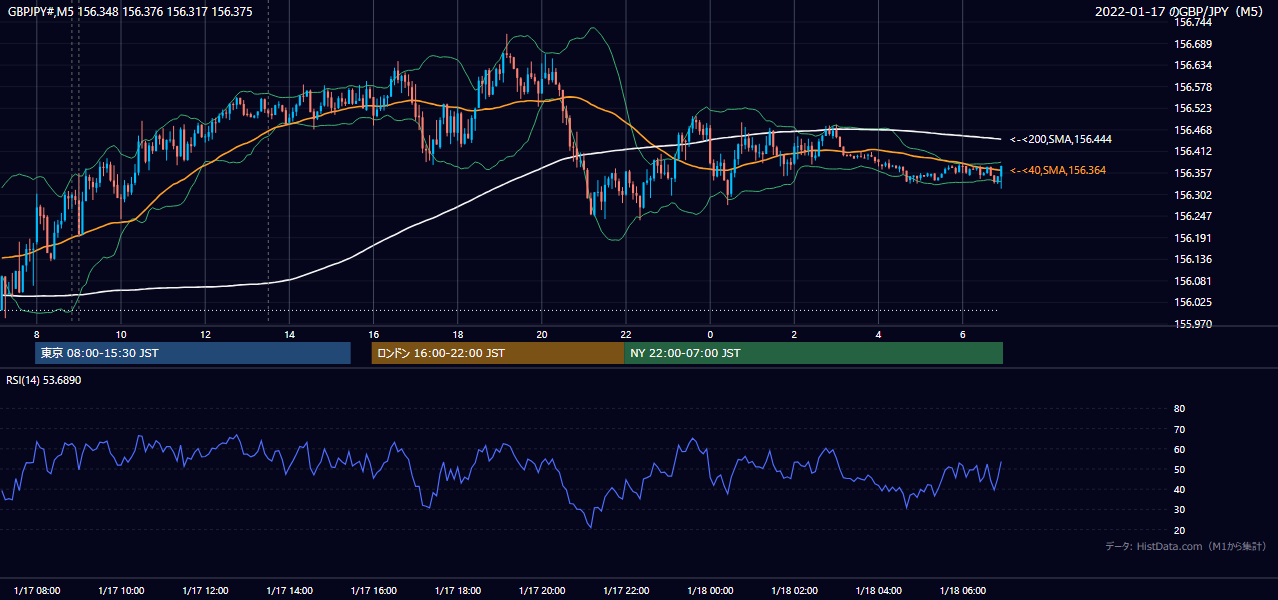Click RSI scale value 30
Image resolution: width=1278 pixels, height=600 pixels.
pyautogui.click(x=1180, y=510)
